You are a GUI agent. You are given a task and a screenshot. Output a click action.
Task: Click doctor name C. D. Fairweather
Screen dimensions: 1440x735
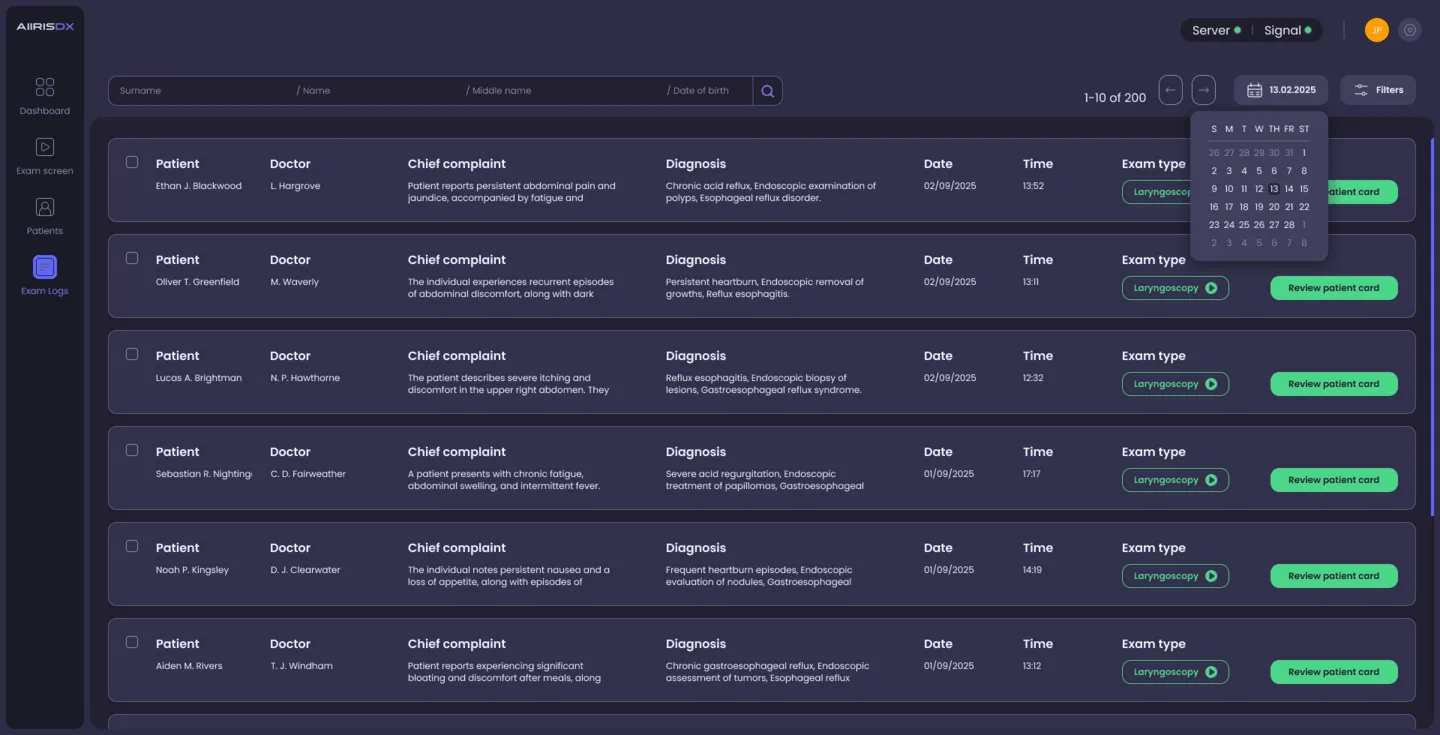pyautogui.click(x=308, y=474)
